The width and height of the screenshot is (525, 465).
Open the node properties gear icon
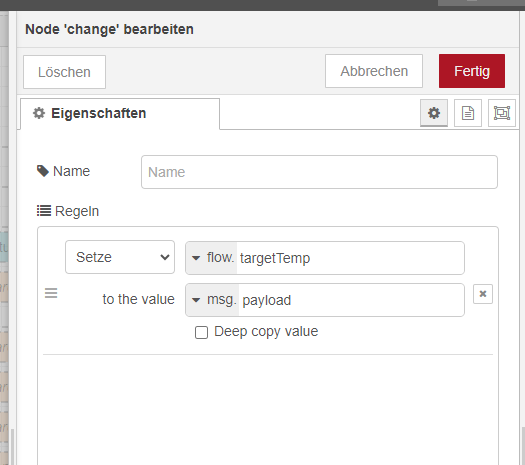tap(434, 113)
